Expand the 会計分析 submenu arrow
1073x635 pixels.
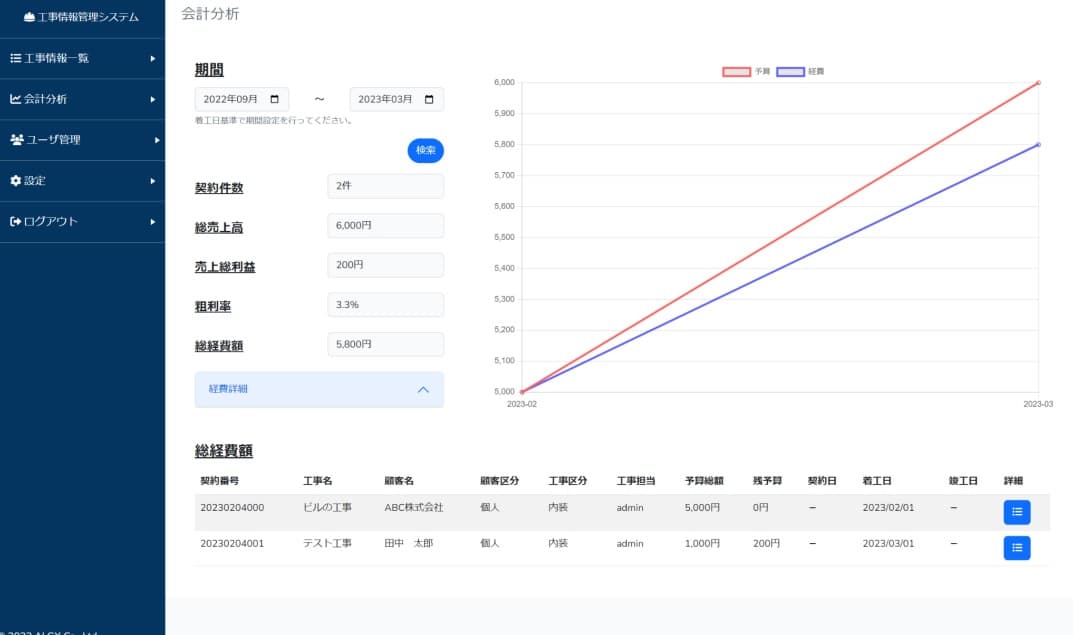point(153,99)
